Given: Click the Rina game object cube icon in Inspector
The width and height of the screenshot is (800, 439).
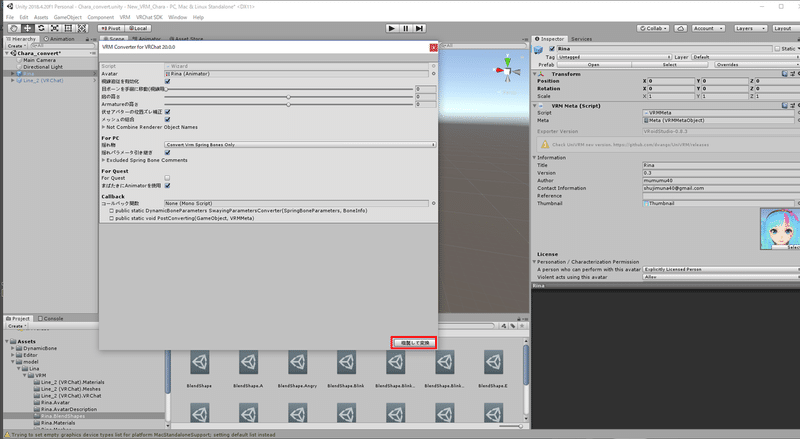Looking at the screenshot, I should (x=538, y=50).
